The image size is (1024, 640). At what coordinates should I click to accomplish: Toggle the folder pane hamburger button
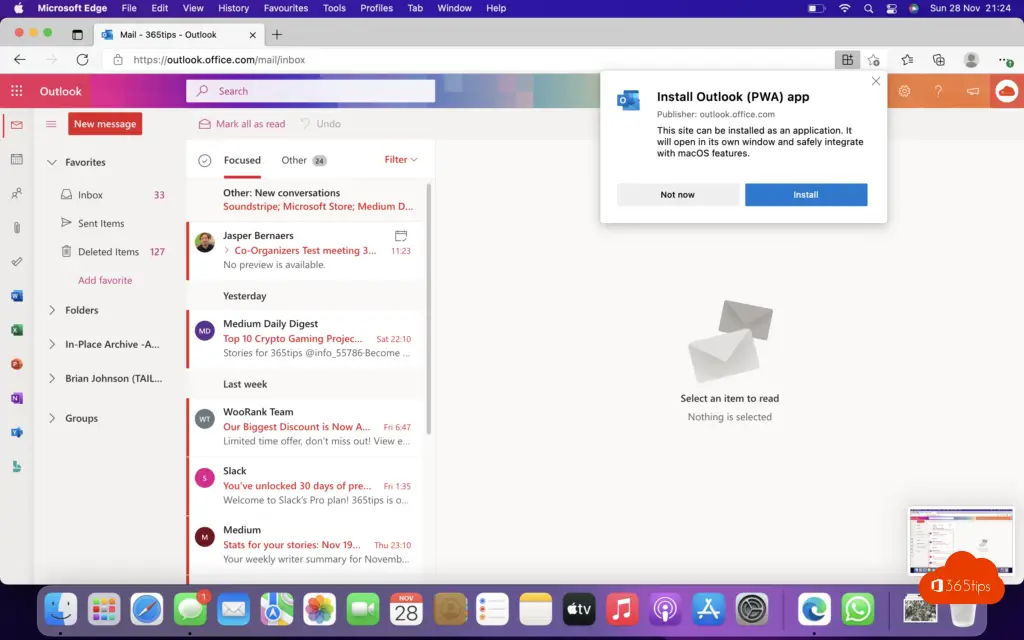(x=51, y=124)
